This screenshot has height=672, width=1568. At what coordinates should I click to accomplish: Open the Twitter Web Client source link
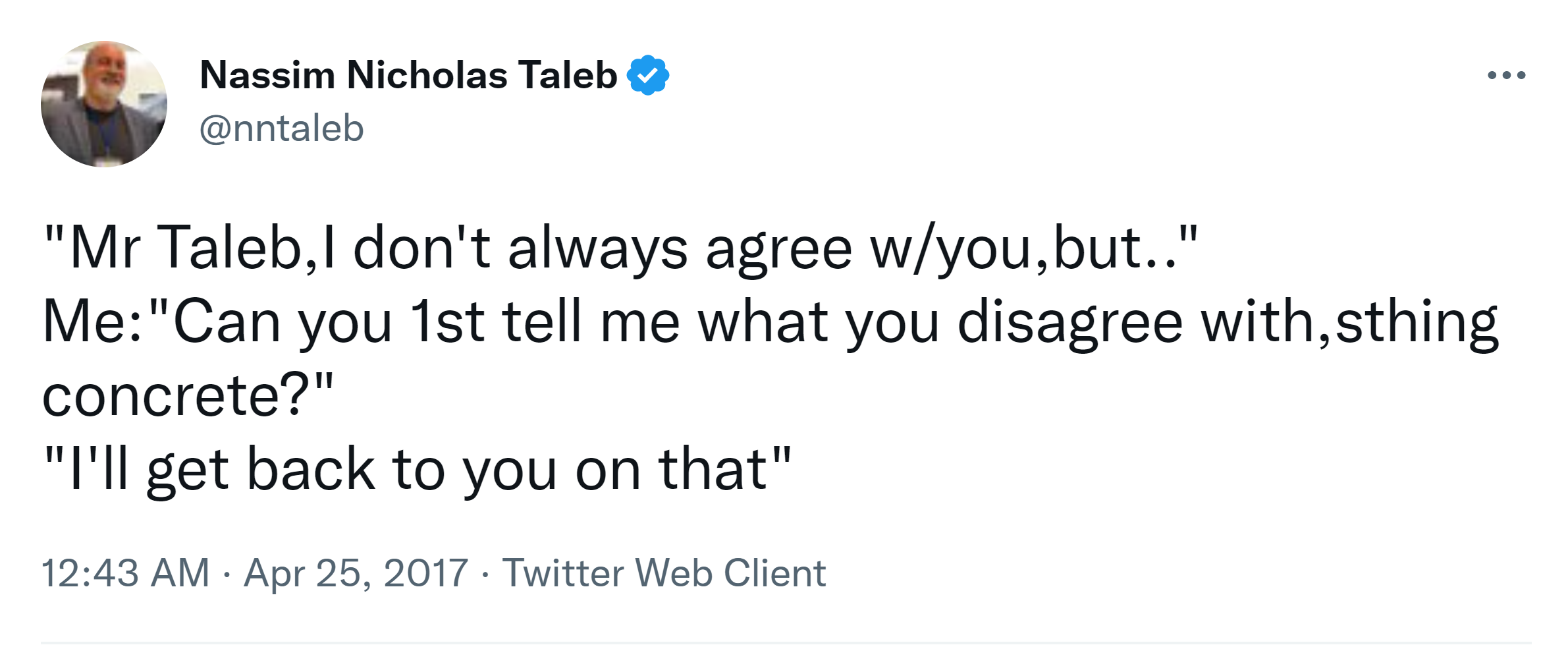click(x=664, y=573)
